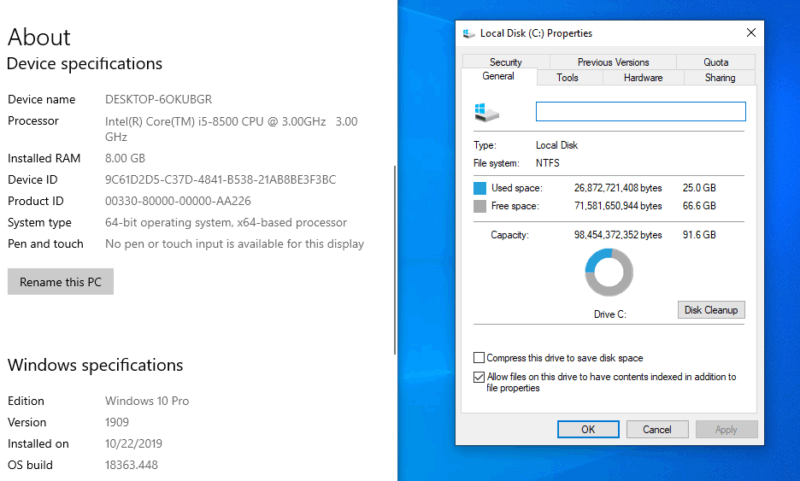Click the 25.0 GB used space value
The height and width of the screenshot is (481, 800).
pos(699,188)
